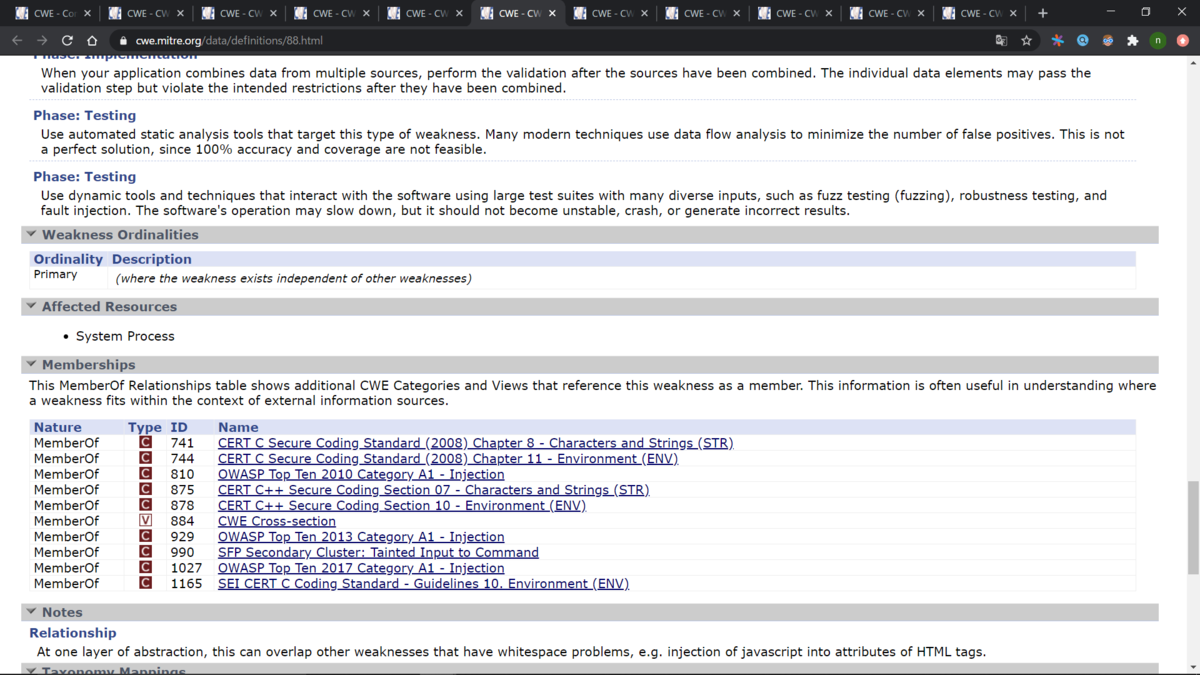
Task: Close the currently active CWE tab
Action: point(552,13)
